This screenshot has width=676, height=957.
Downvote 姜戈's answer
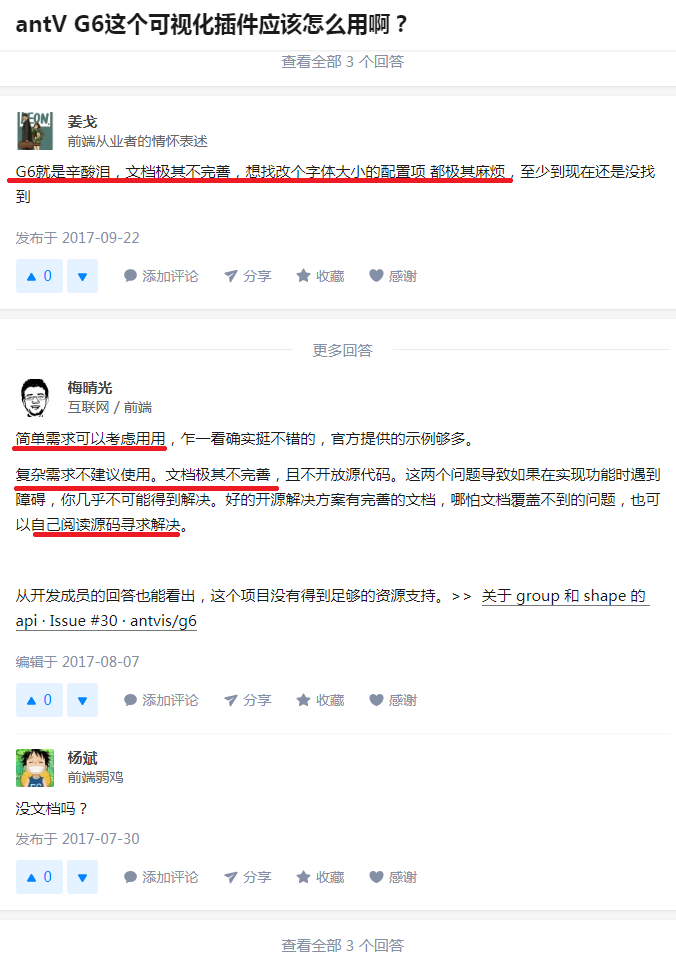[82, 276]
